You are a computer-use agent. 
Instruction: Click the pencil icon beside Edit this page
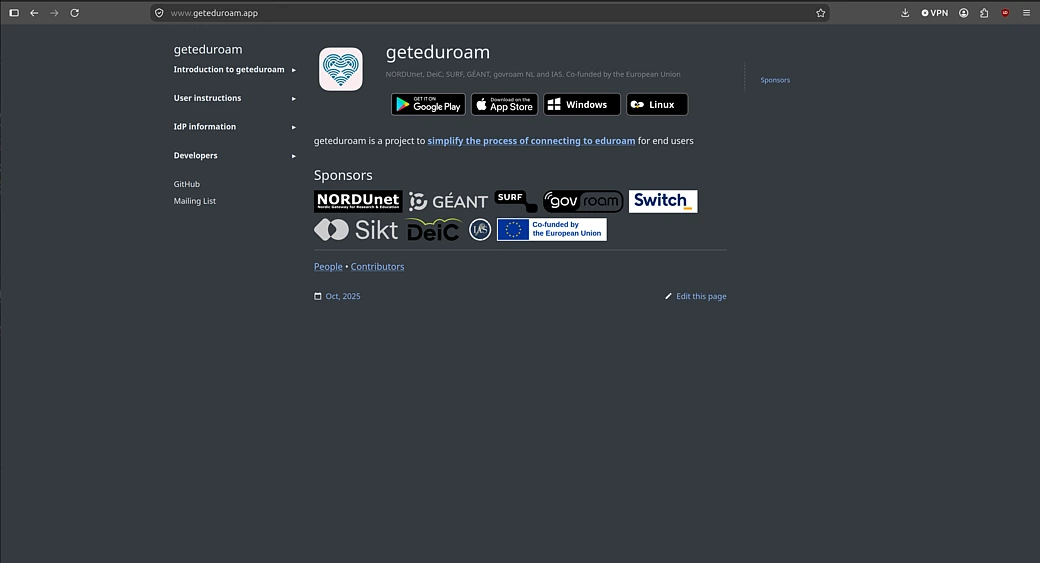coord(669,296)
